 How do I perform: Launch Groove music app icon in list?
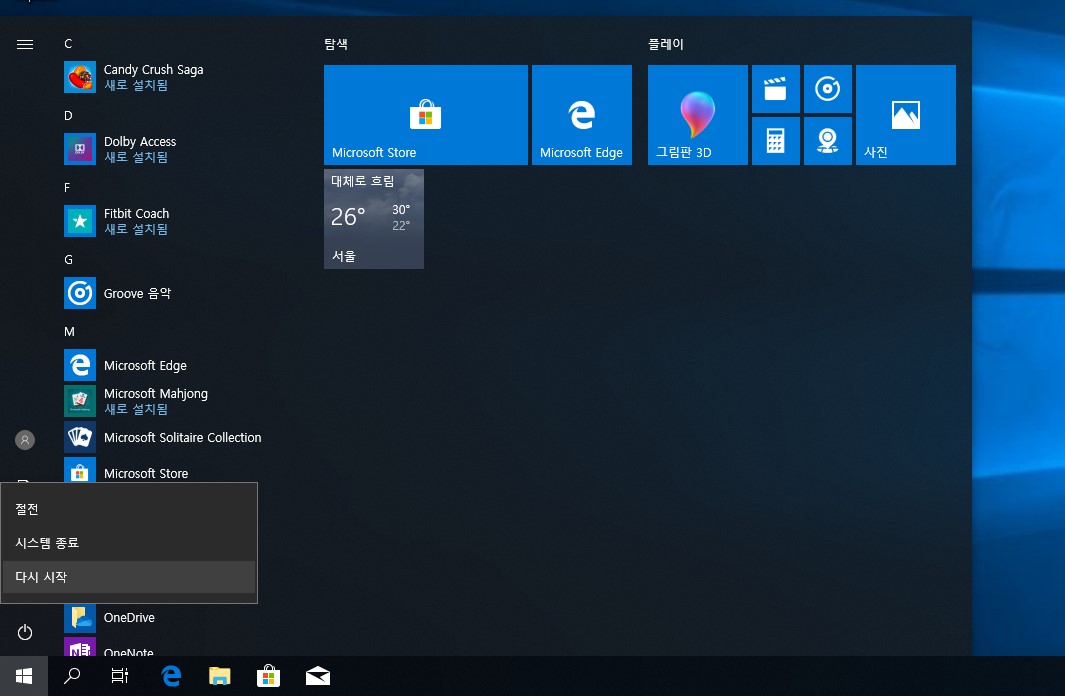tap(79, 293)
